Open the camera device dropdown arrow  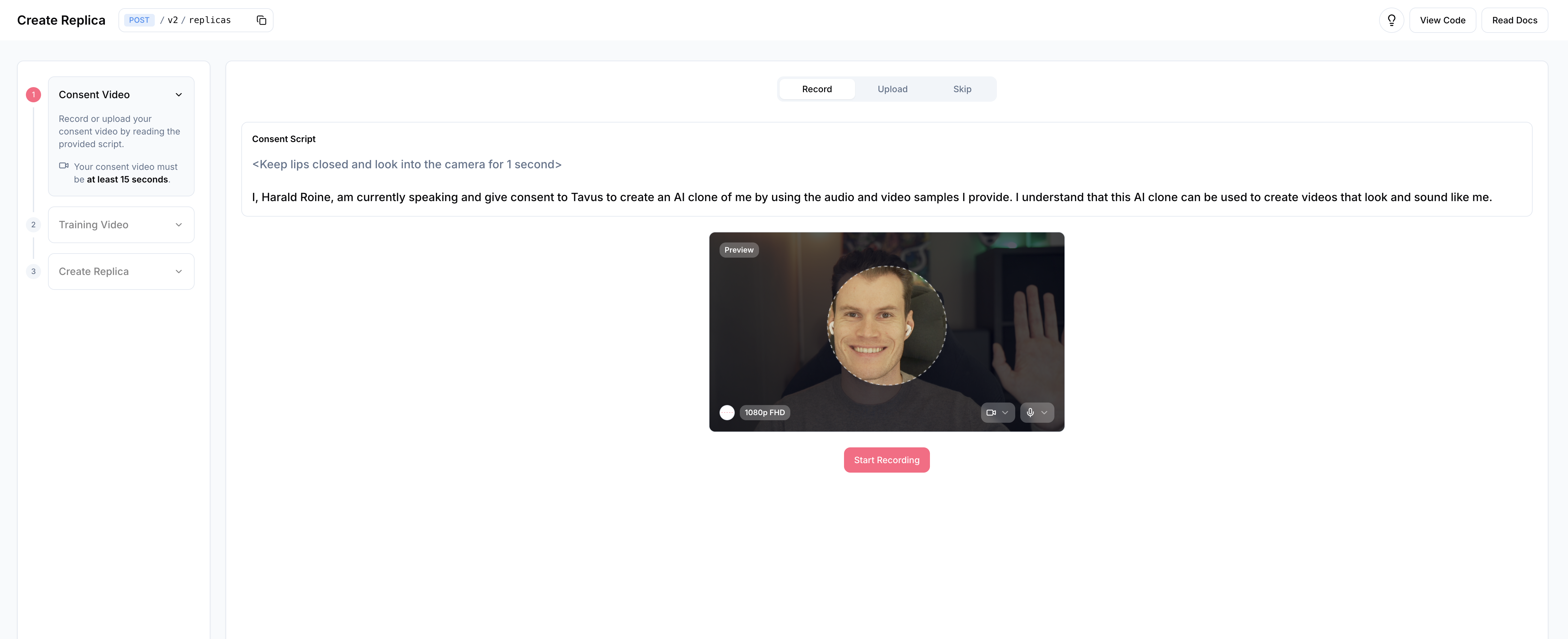click(1005, 413)
